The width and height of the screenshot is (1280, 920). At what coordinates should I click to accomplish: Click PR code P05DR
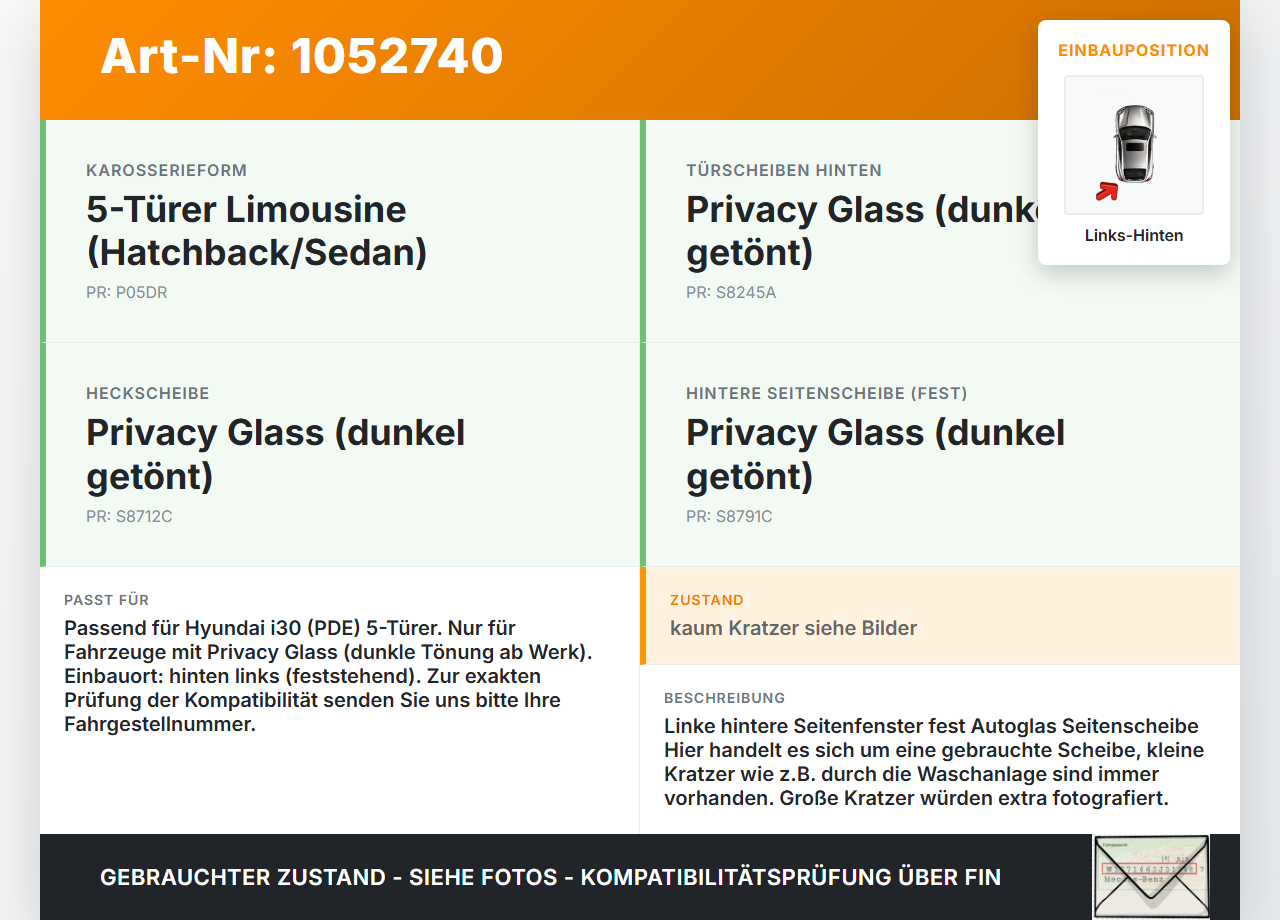127,293
